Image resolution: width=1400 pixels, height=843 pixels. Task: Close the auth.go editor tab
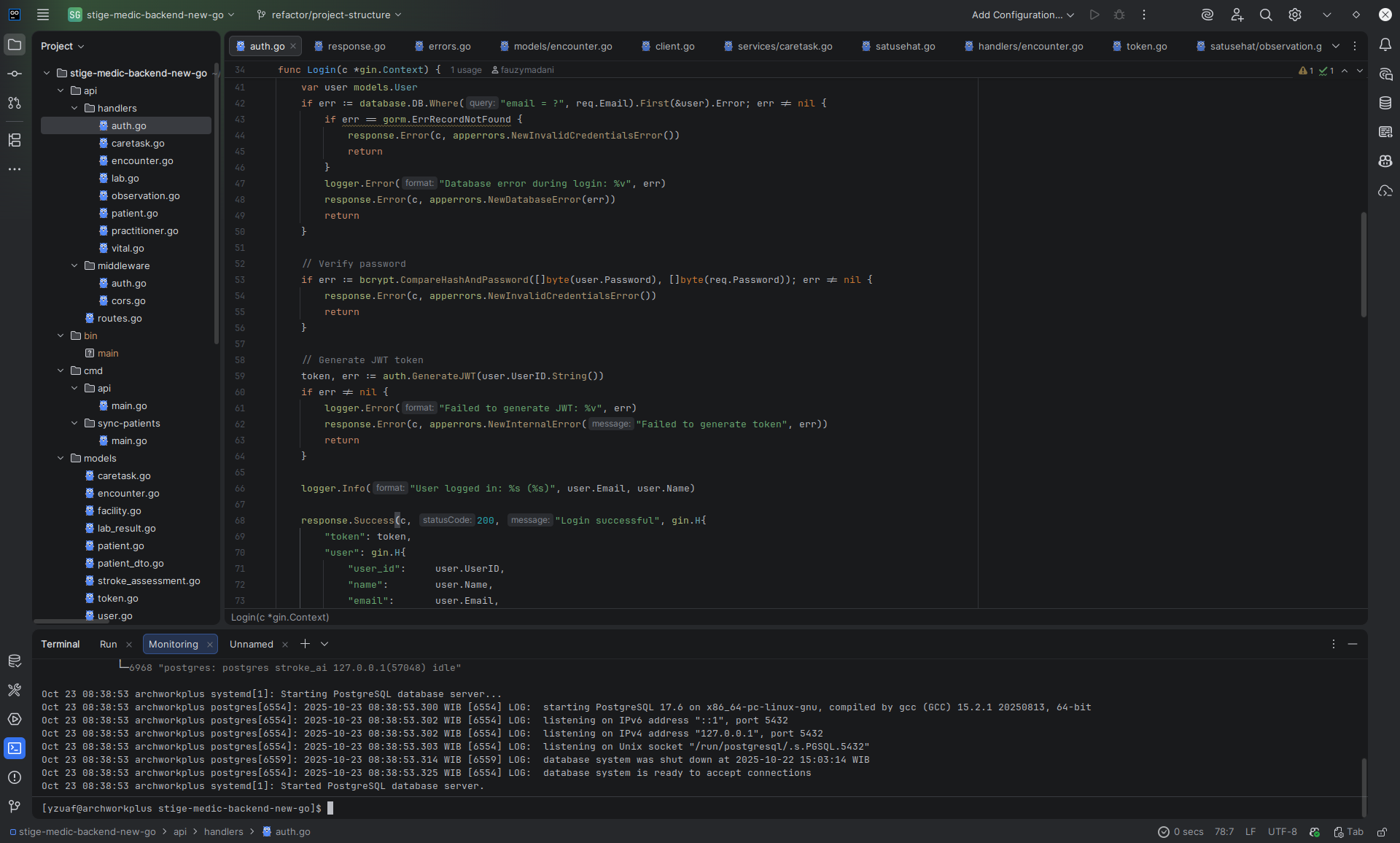[x=293, y=46]
